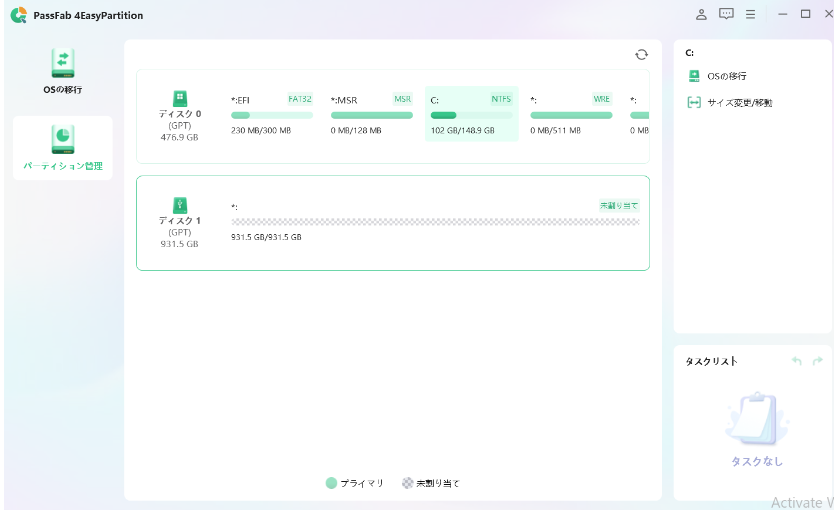Click the MSR tag on MSR partition
This screenshot has width=834, height=510.
[402, 99]
